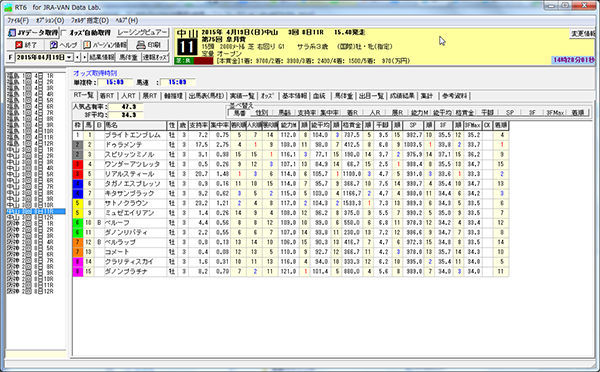Image resolution: width=600 pixels, height=372 pixels.
Task: Select 中山 3回 8日 12R in race list
Action: click(x=30, y=218)
